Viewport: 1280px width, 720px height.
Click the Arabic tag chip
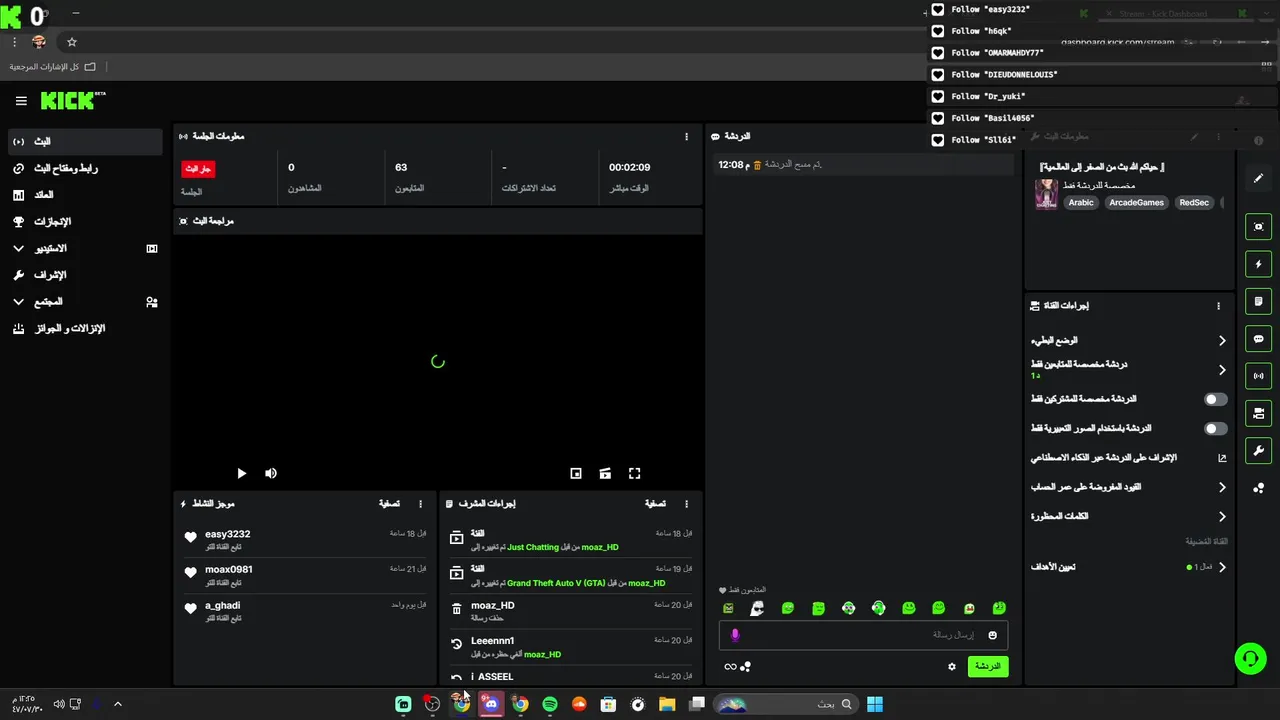pyautogui.click(x=1081, y=203)
